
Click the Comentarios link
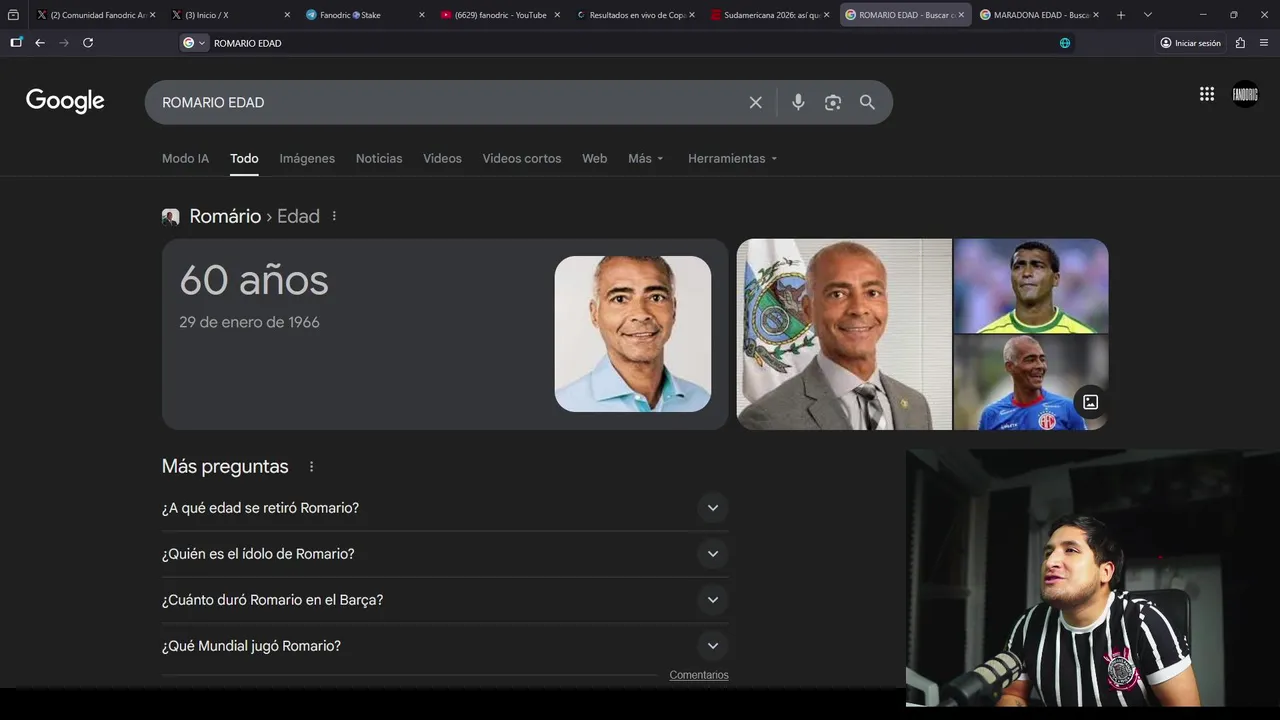(699, 675)
